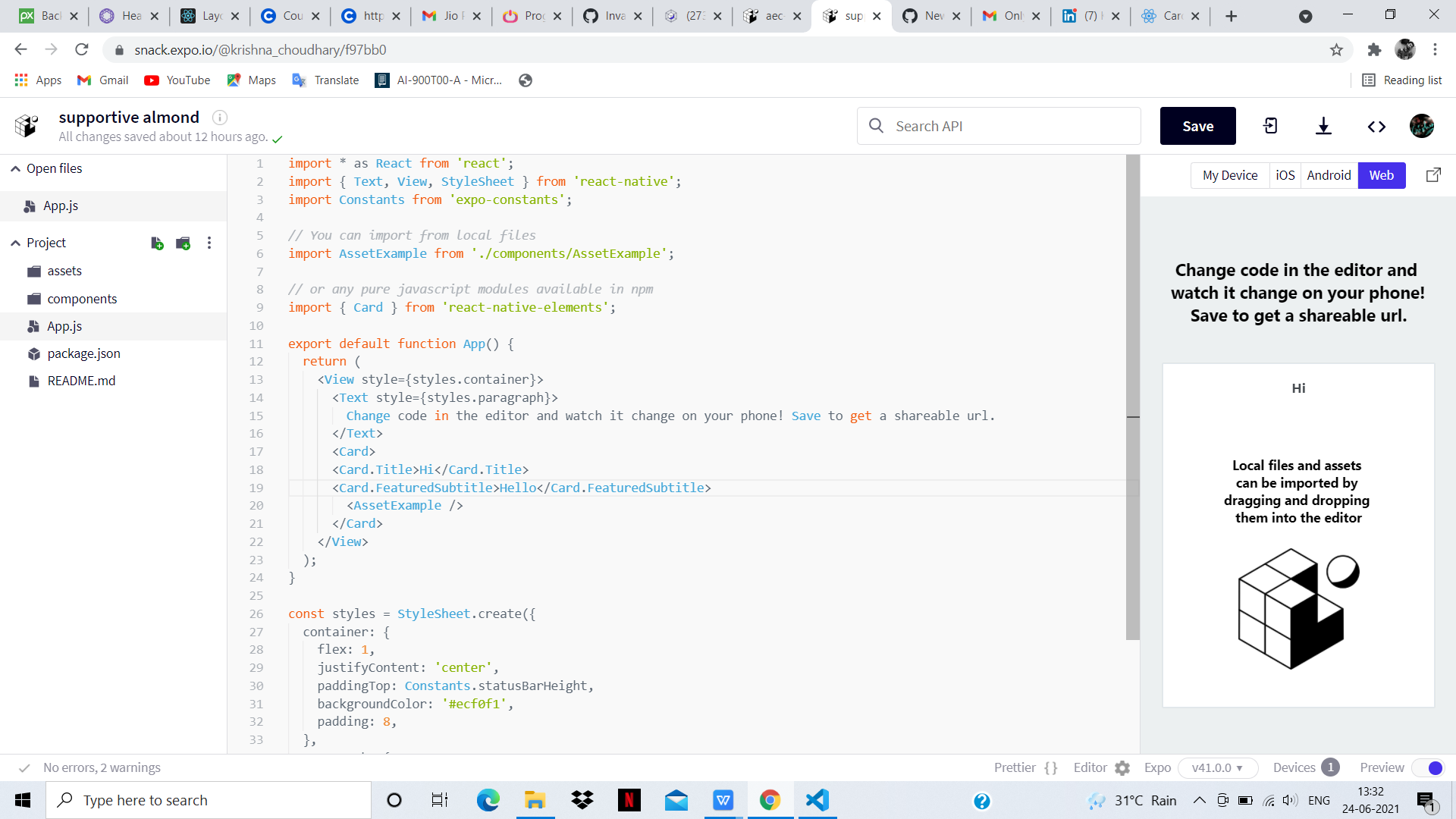The width and height of the screenshot is (1456, 819).
Task: Collapse the Project tree section
Action: [x=15, y=243]
